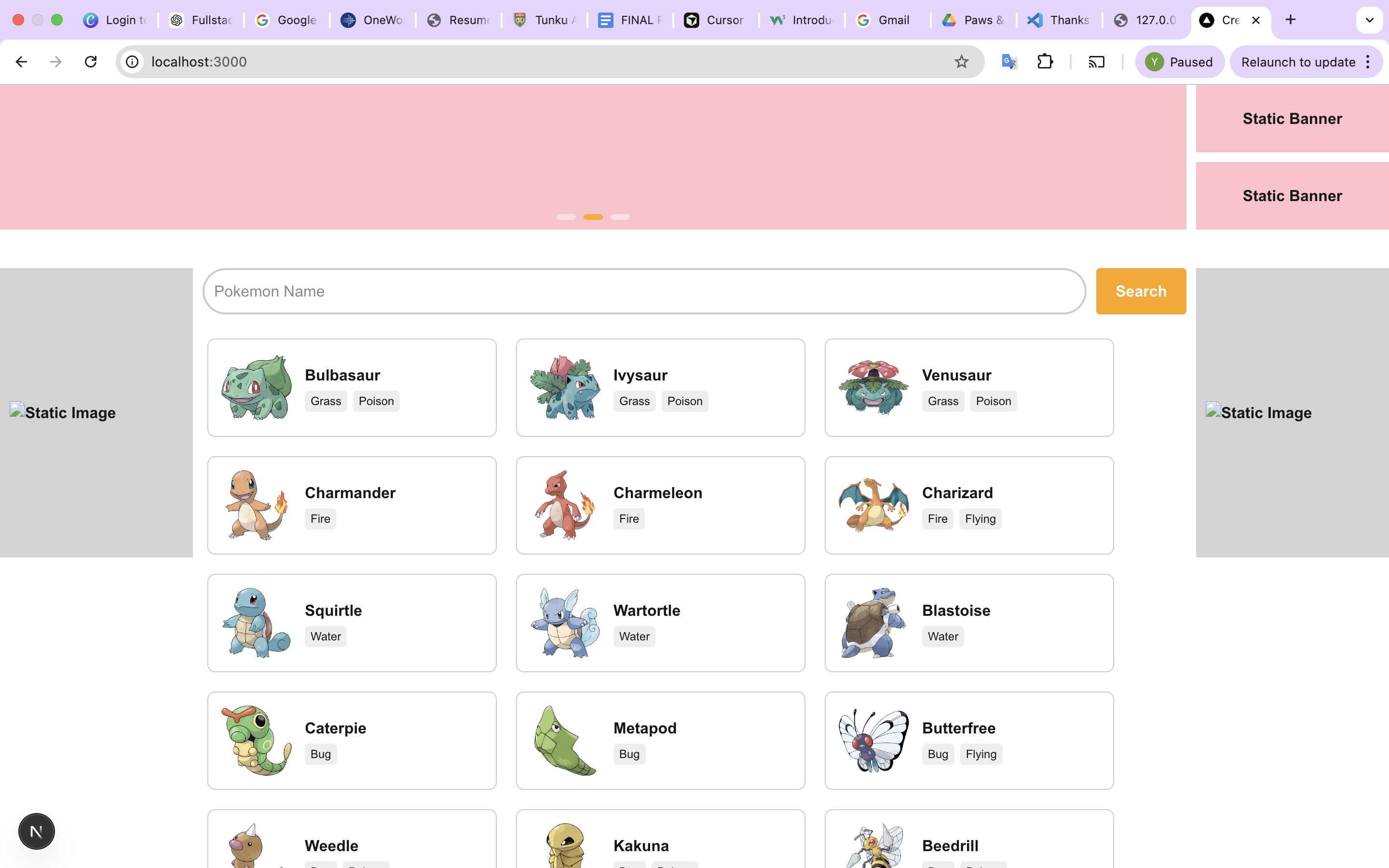The height and width of the screenshot is (868, 1389).
Task: Focus the Pokemon Name search field
Action: (x=644, y=291)
